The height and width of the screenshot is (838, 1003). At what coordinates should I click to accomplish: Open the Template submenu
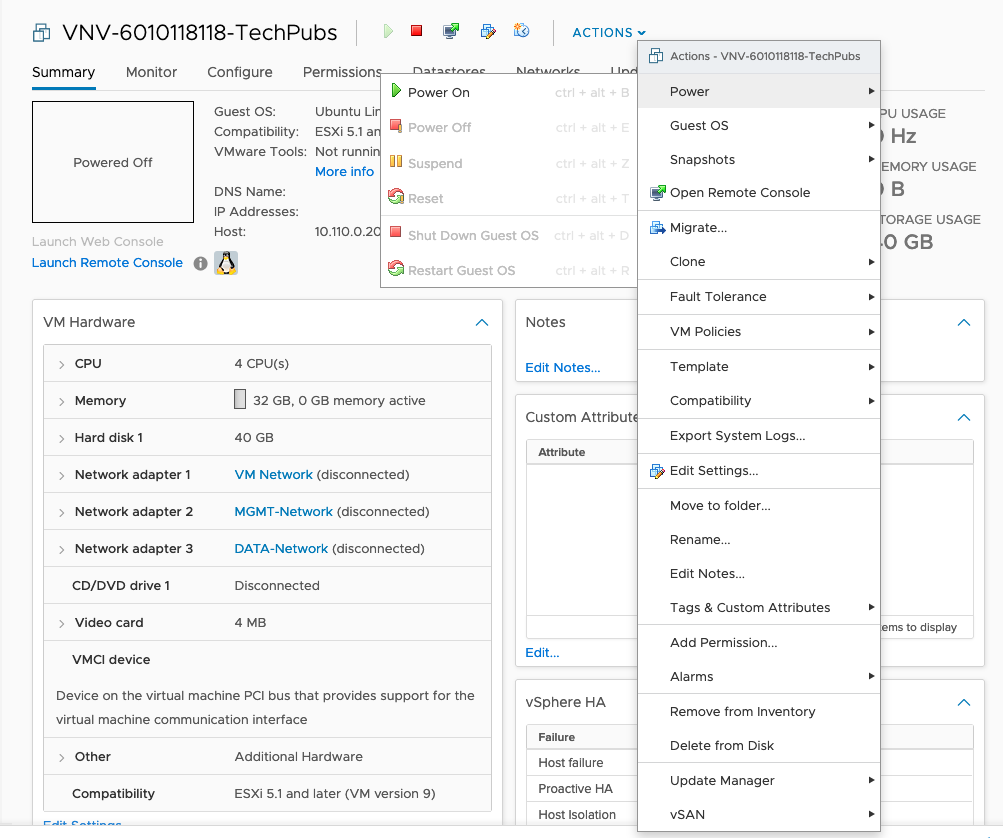759,367
